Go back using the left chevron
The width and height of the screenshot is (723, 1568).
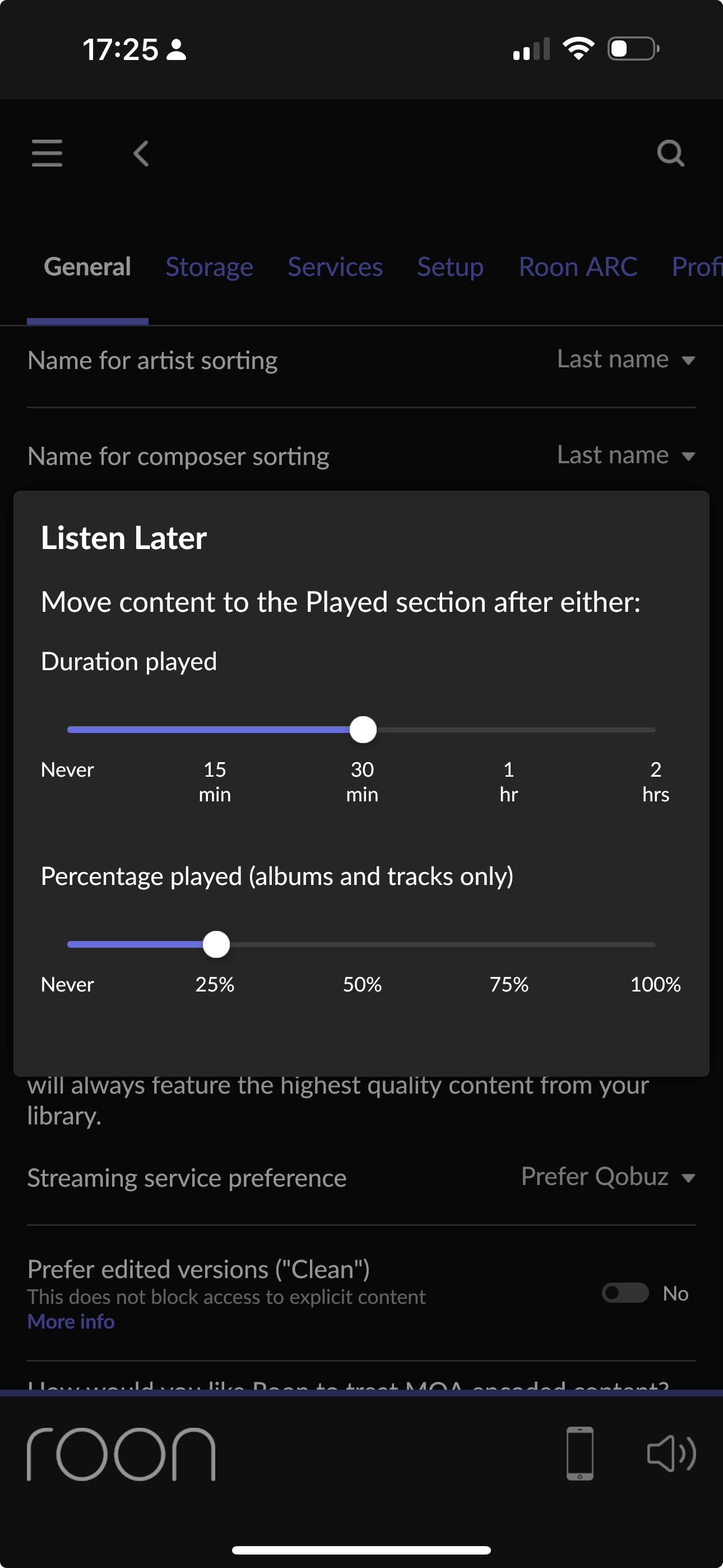[x=141, y=154]
